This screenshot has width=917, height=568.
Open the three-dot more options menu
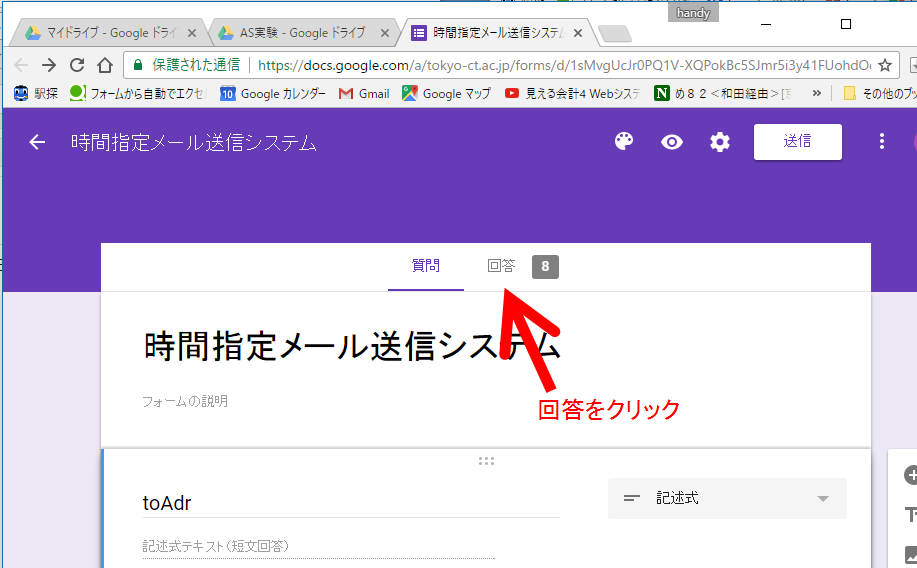tap(882, 142)
